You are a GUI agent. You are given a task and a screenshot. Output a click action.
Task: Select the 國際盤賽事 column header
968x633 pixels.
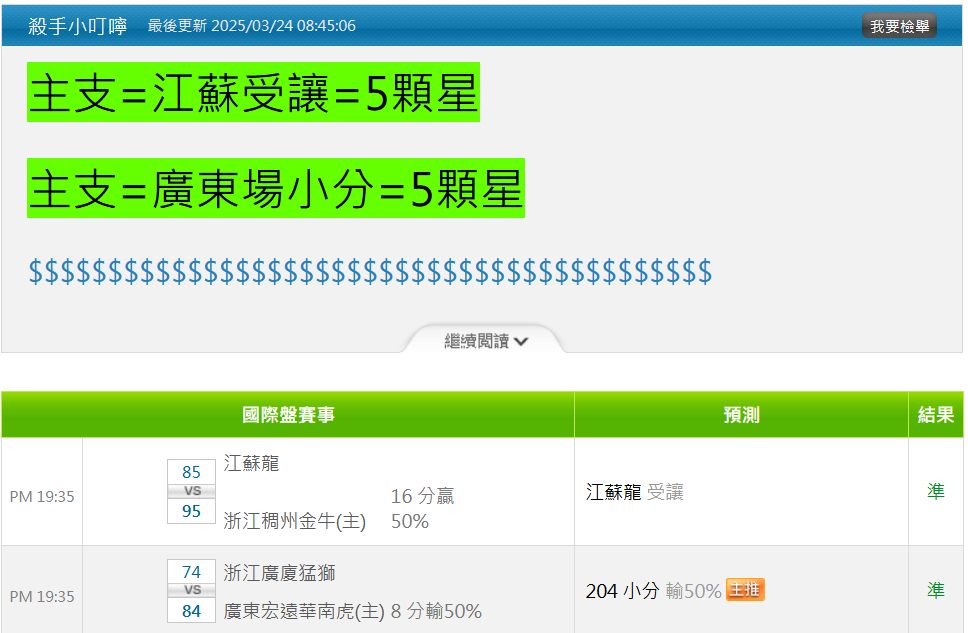(x=288, y=415)
